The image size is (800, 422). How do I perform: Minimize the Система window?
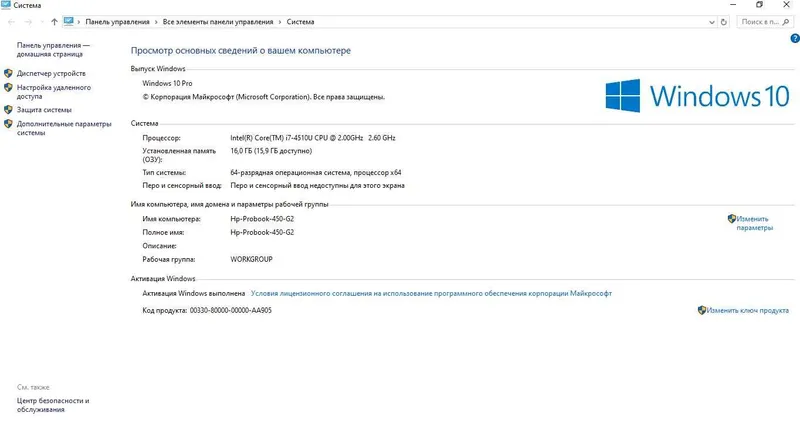(x=733, y=5)
